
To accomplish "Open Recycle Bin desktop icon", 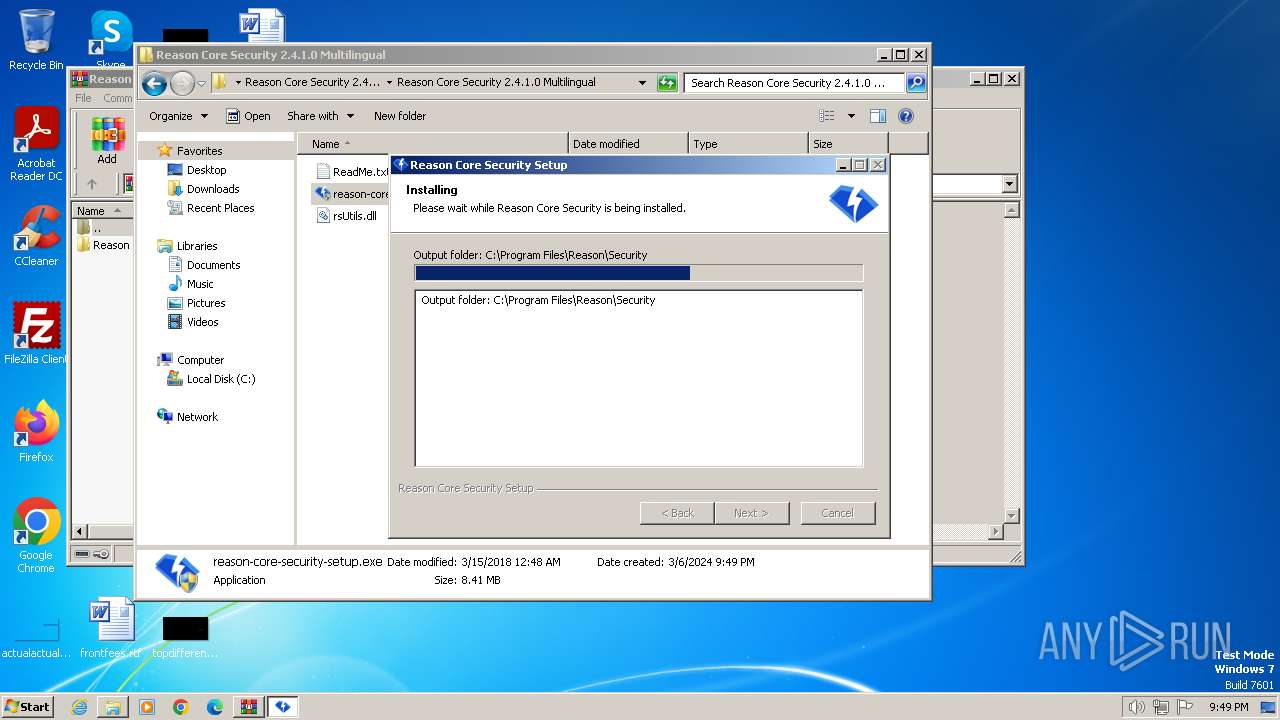I will tap(36, 40).
